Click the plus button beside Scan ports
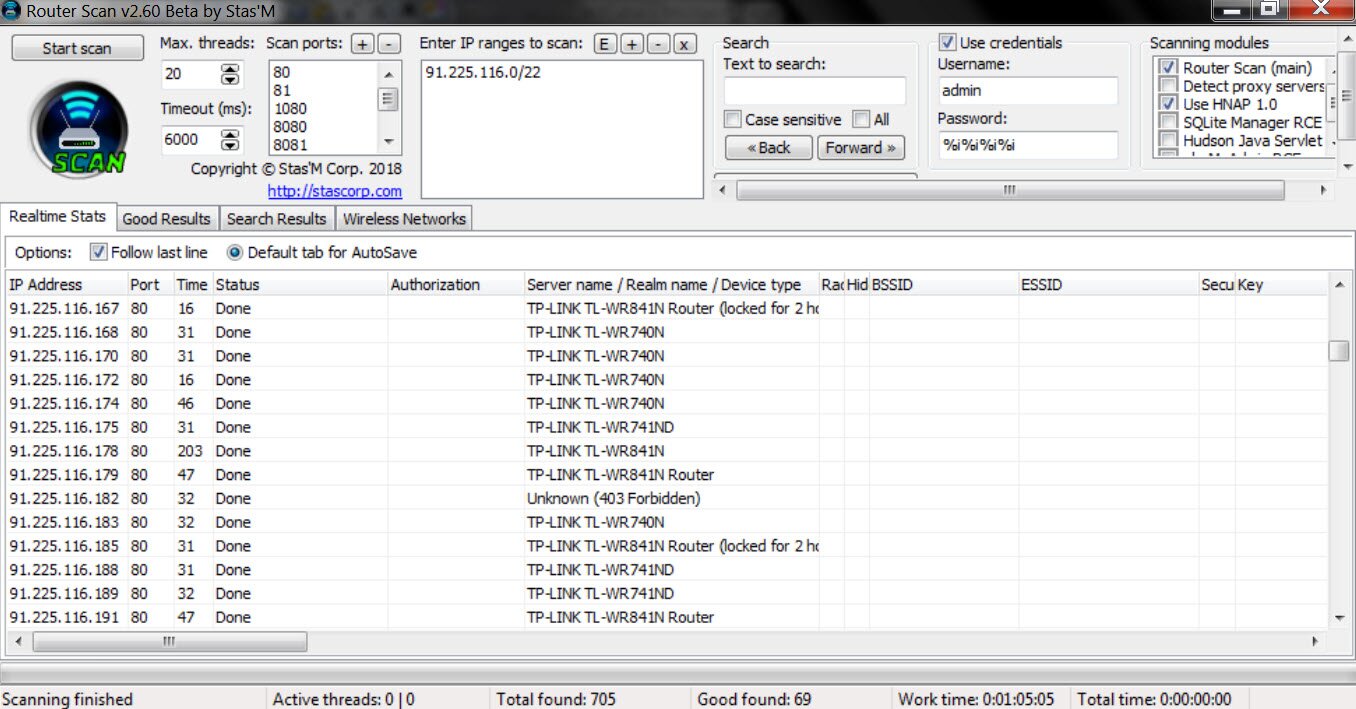Screen dimensions: 1356x709 (x=362, y=44)
